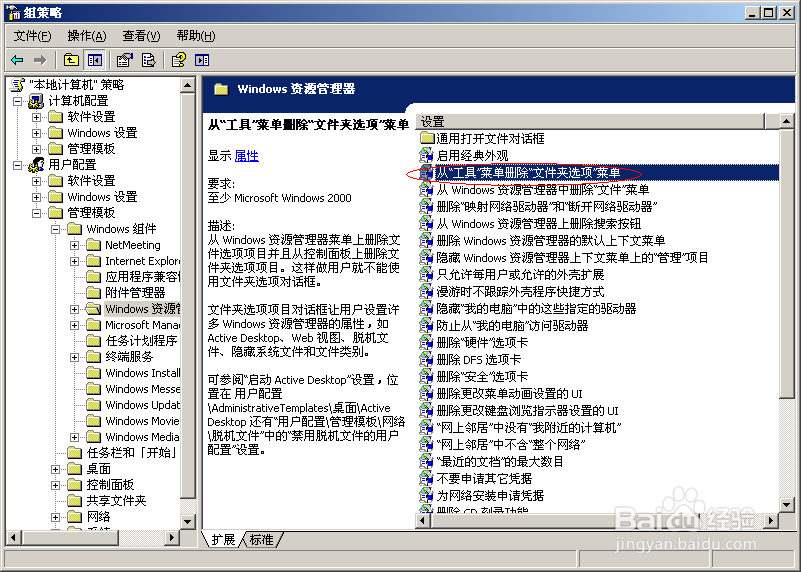Click the Back arrow toolbar button
Image resolution: width=801 pixels, height=572 pixels.
pyautogui.click(x=17, y=60)
